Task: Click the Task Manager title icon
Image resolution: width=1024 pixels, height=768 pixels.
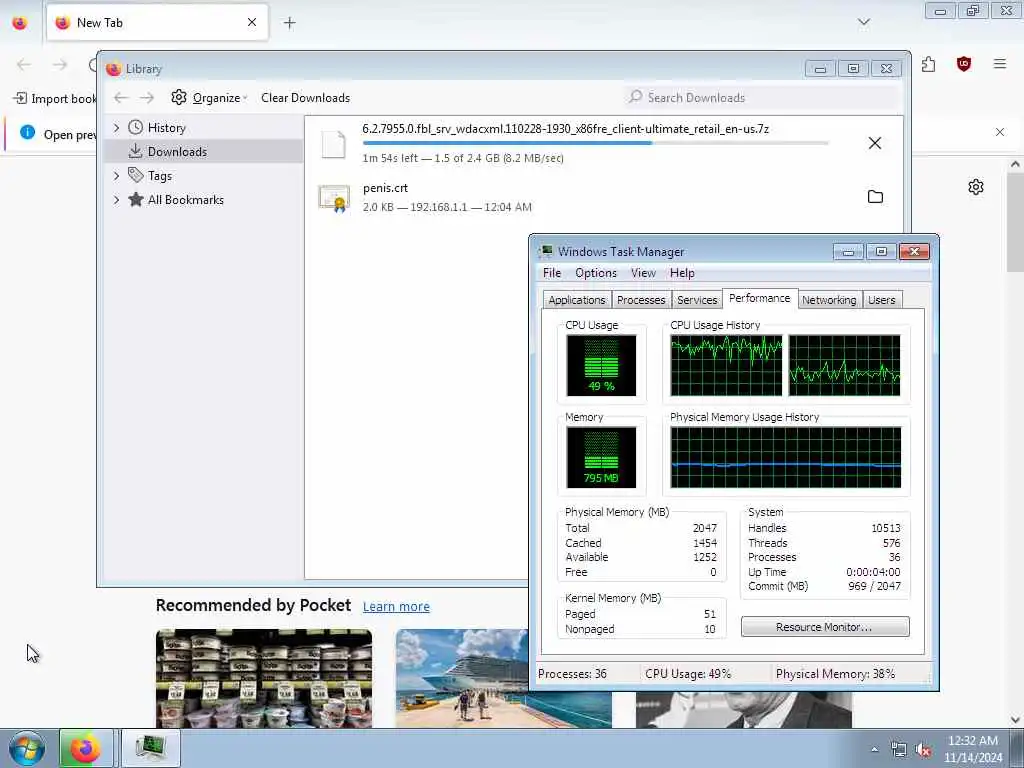Action: [x=547, y=251]
